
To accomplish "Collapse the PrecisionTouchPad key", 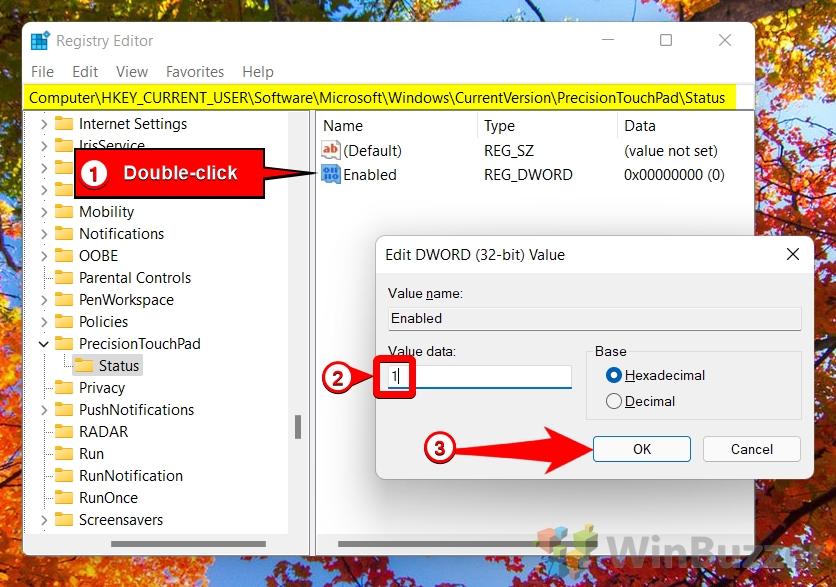I will [x=44, y=344].
